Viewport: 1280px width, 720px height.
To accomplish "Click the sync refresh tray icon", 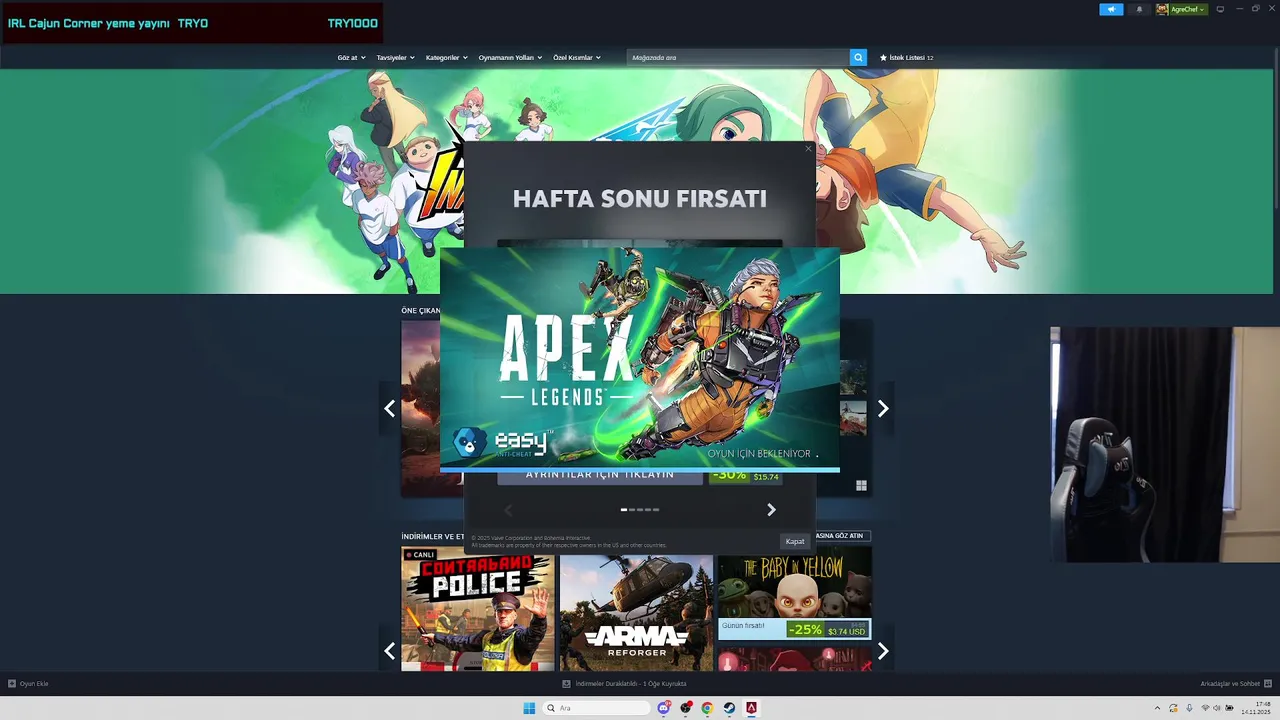I will pyautogui.click(x=1174, y=708).
